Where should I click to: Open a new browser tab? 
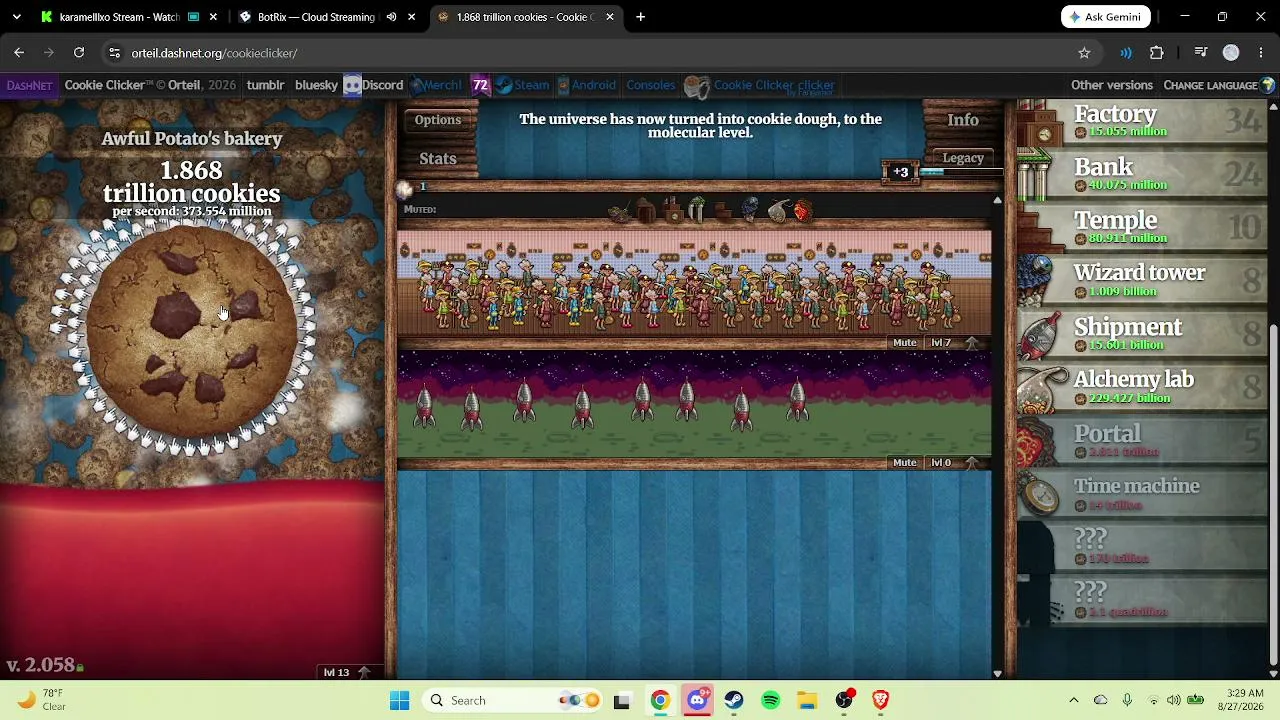(x=640, y=17)
